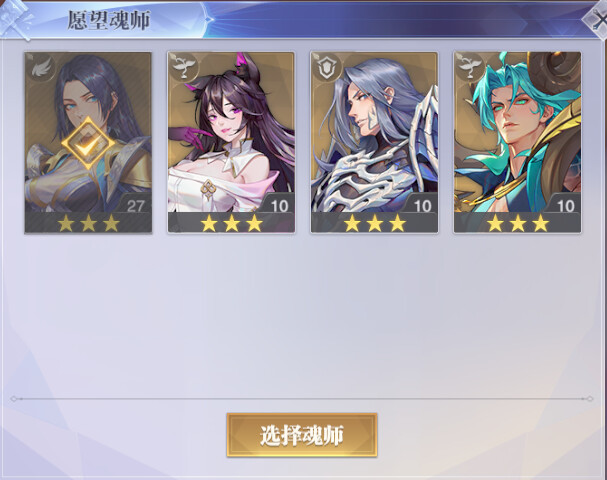Click the three-star rating under first card
Image resolution: width=607 pixels, height=480 pixels.
click(88, 223)
